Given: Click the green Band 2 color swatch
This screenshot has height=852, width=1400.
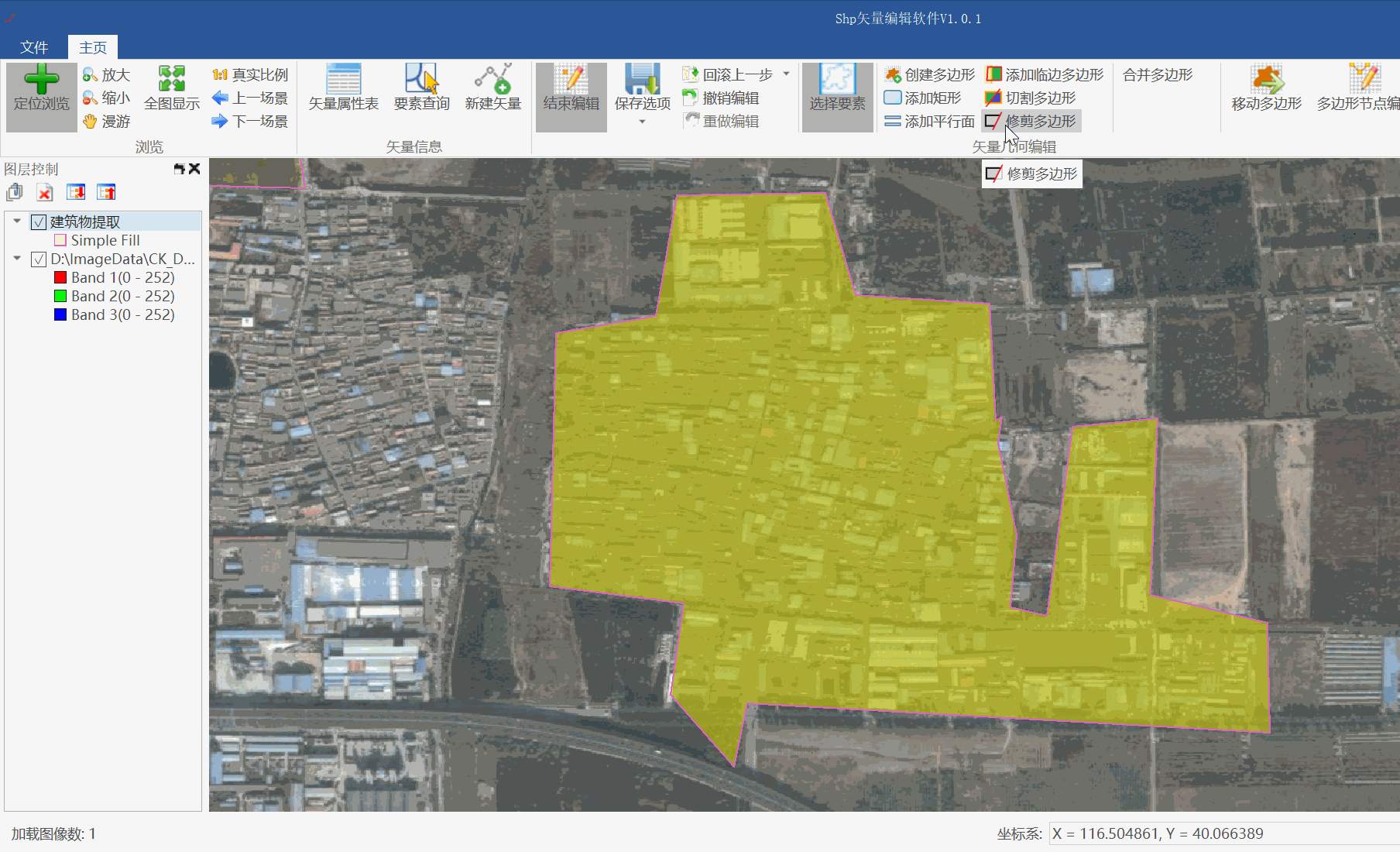Looking at the screenshot, I should [60, 297].
